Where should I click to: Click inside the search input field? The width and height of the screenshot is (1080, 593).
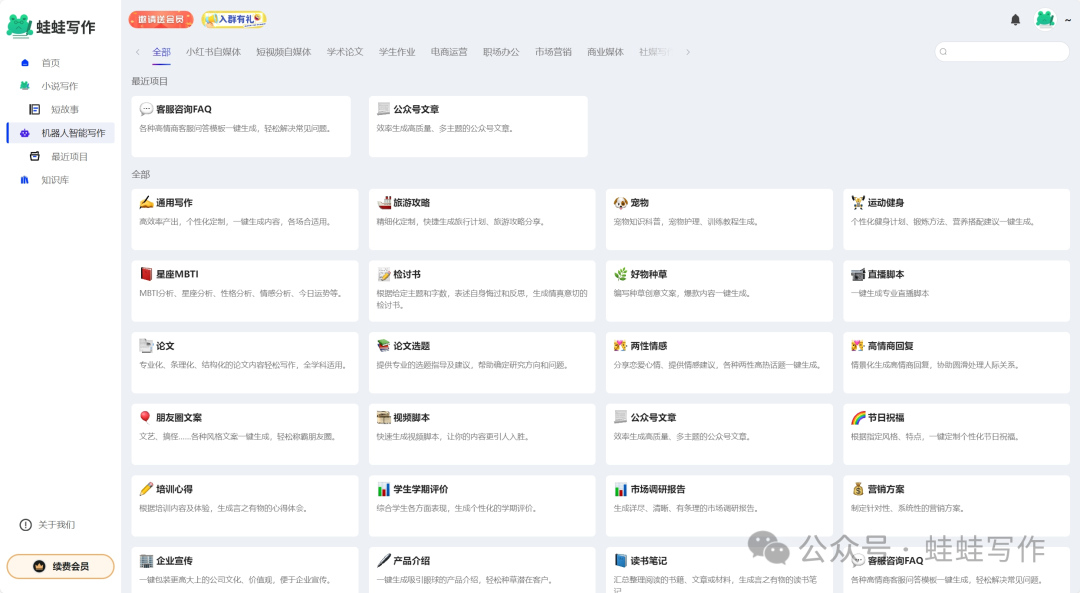click(1000, 51)
